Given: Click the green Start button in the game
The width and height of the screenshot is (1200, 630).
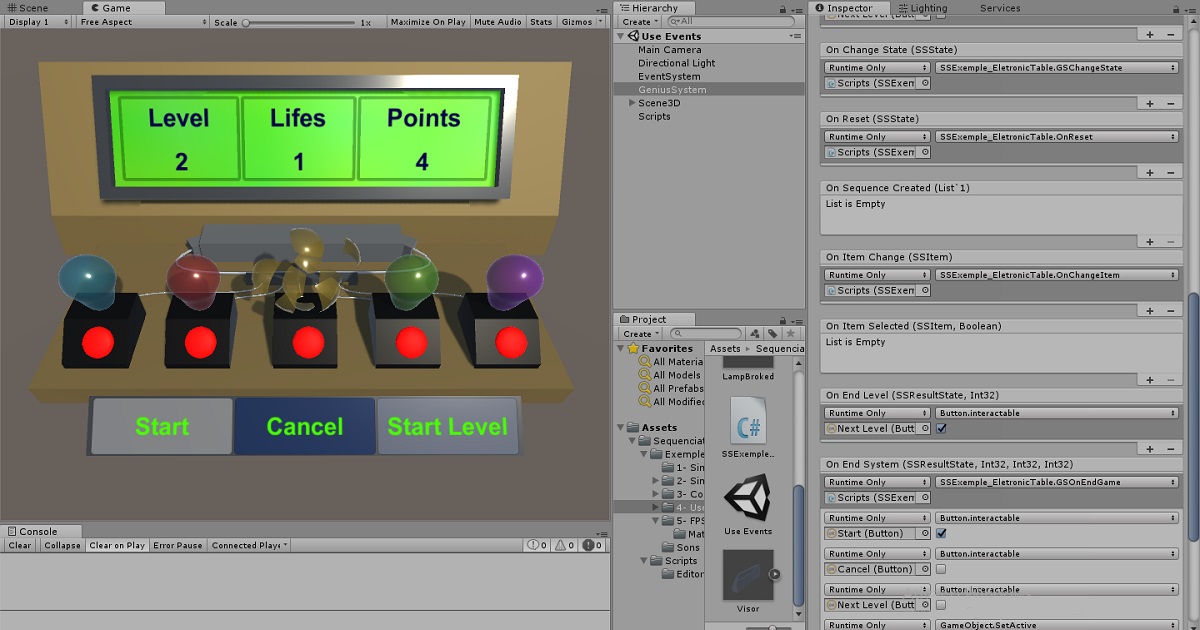Looking at the screenshot, I should coord(162,427).
